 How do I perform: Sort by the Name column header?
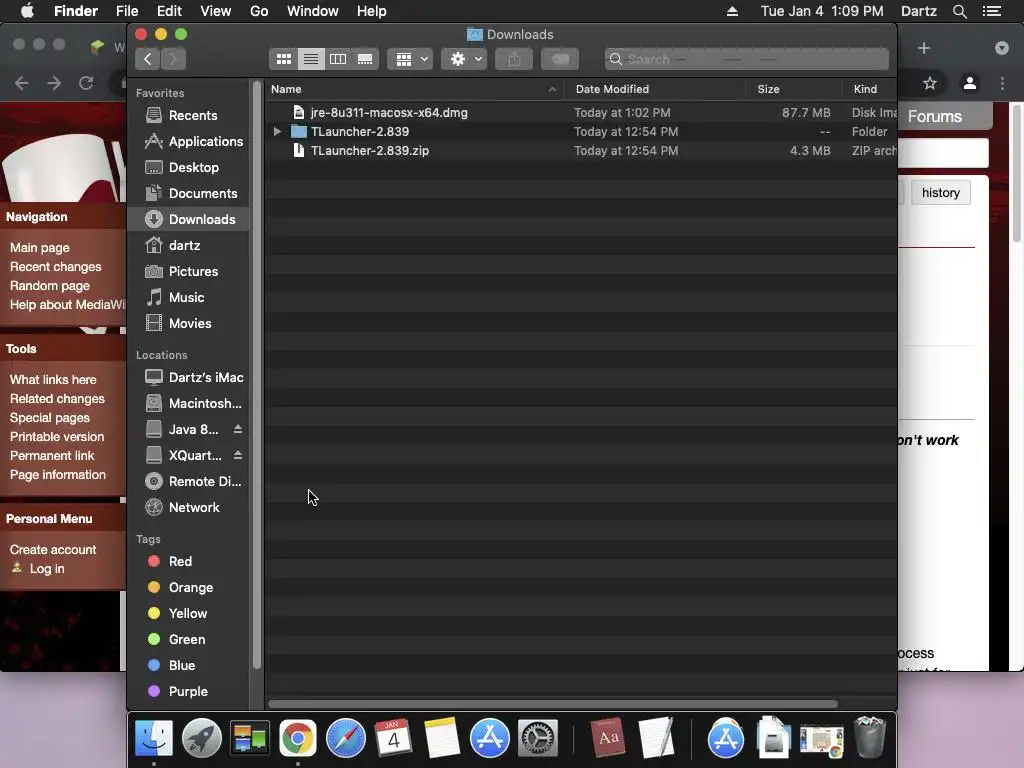point(415,89)
